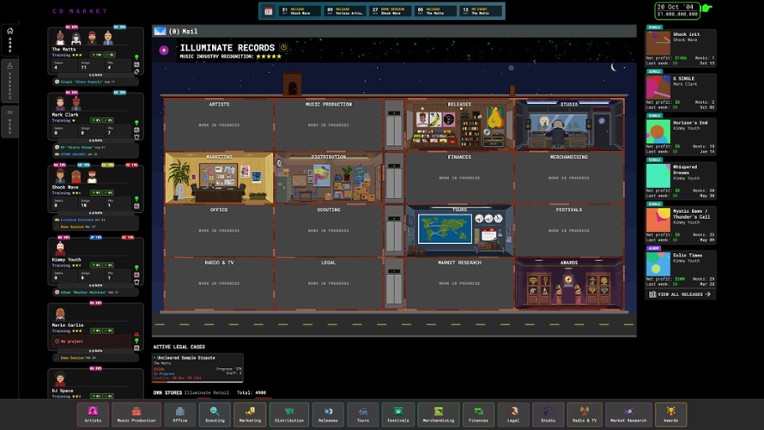
Task: Open Radio & TV from bottom bar
Action: tap(585, 414)
